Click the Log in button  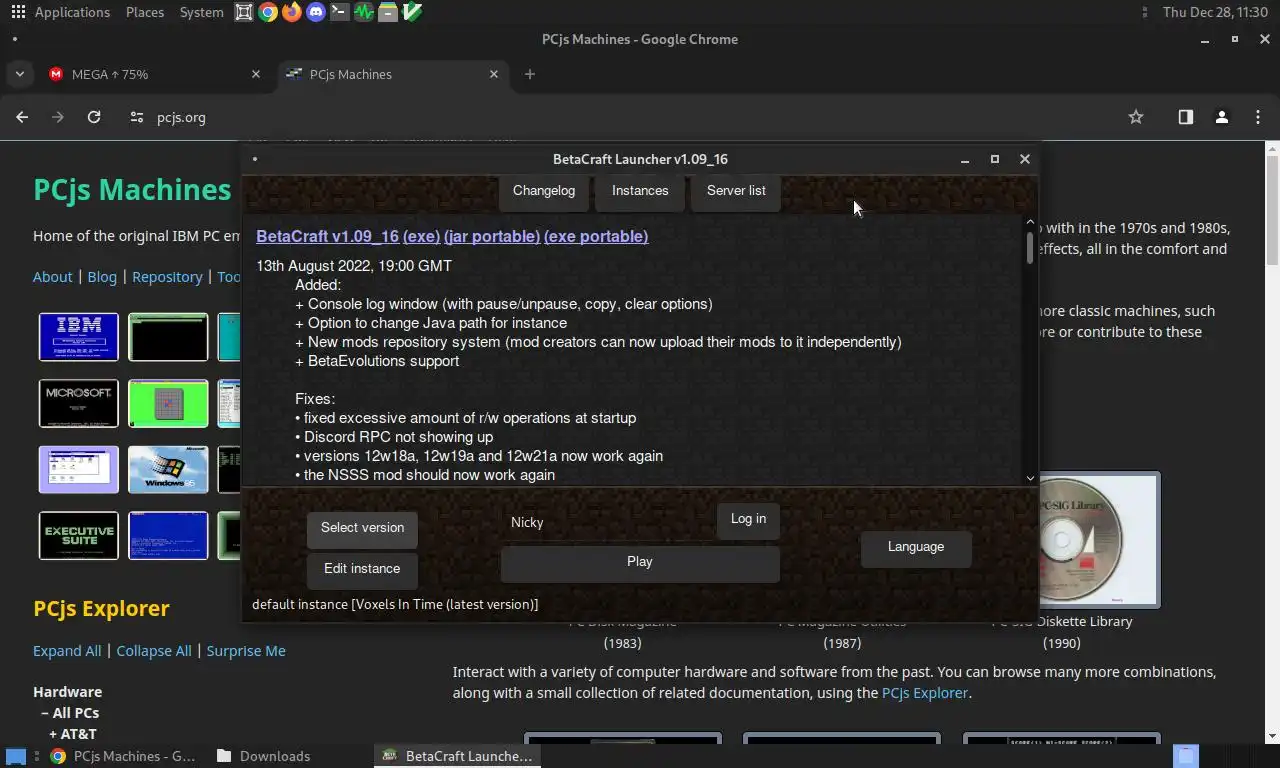(x=748, y=519)
